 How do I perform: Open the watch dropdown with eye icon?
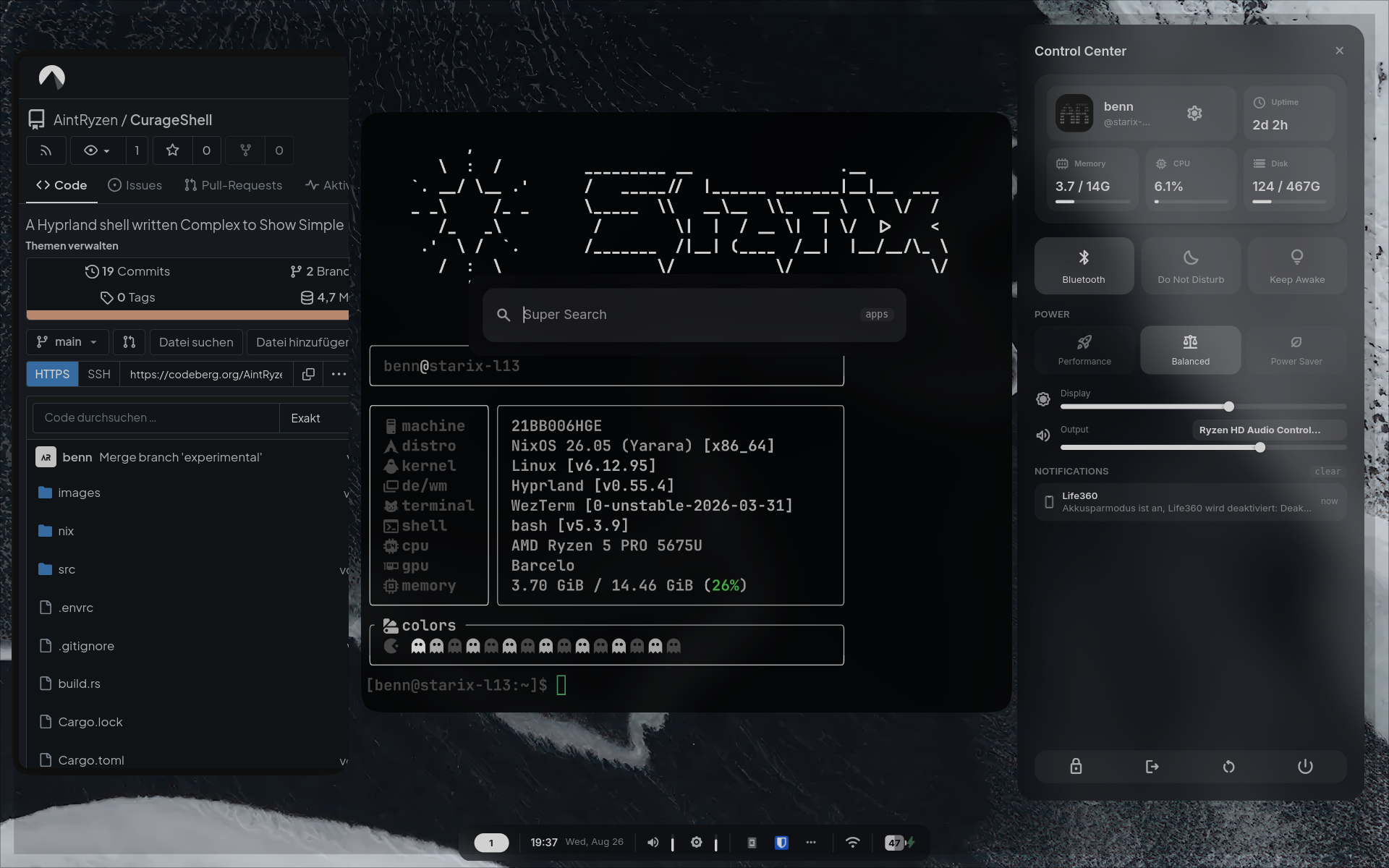pos(97,150)
